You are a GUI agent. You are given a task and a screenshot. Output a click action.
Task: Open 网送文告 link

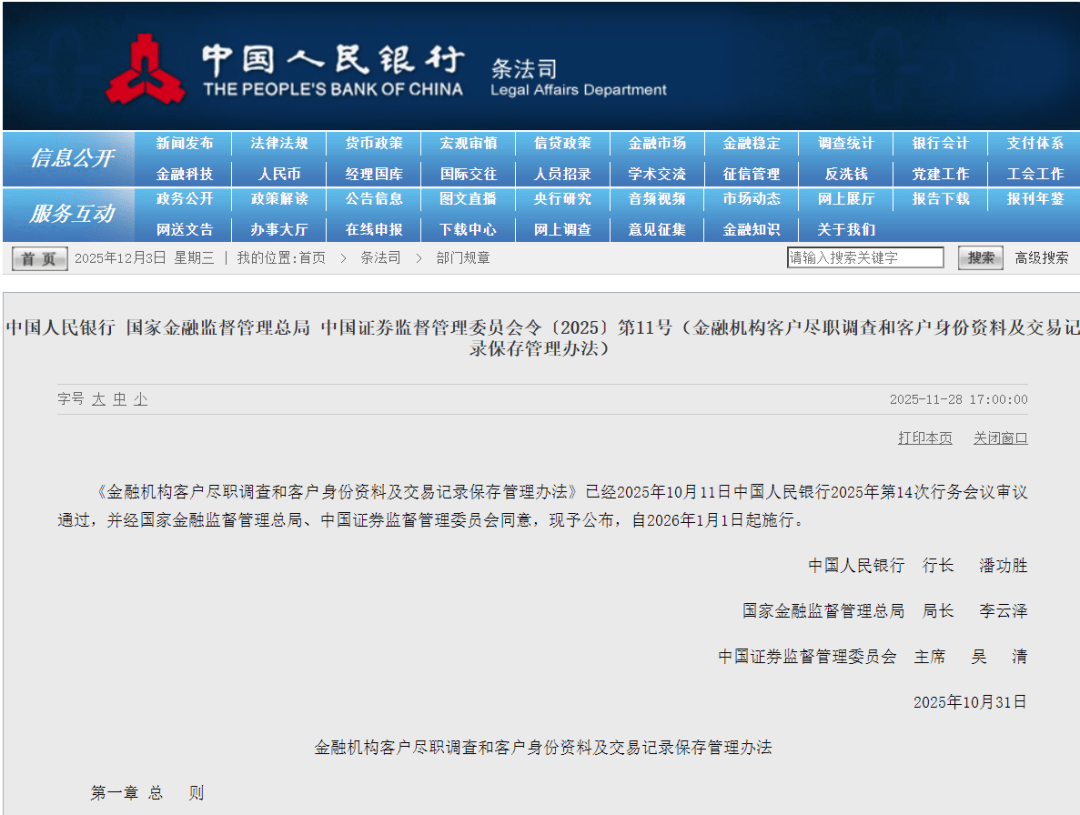185,230
